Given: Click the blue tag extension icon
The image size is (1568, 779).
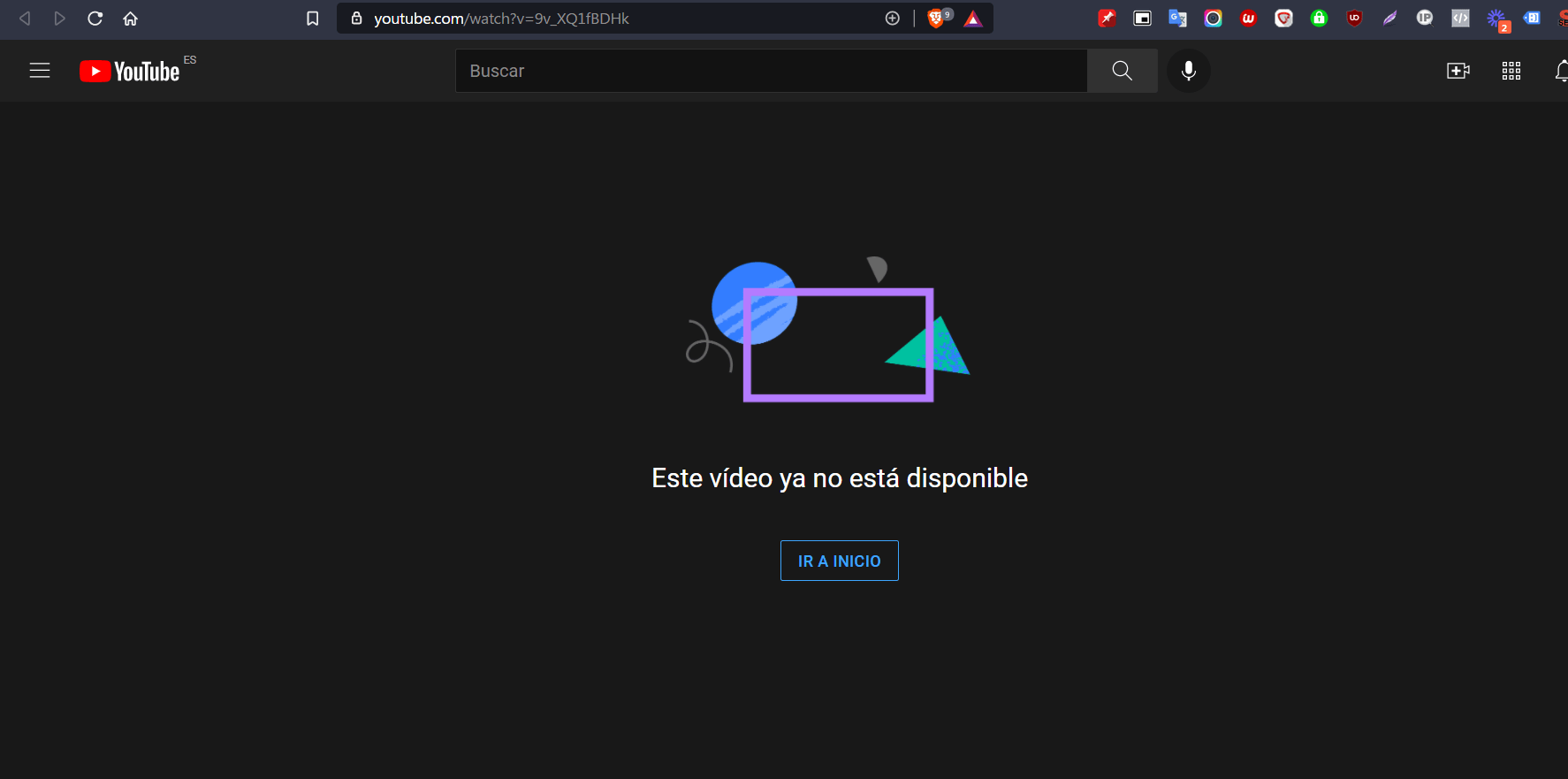Looking at the screenshot, I should [x=1532, y=19].
